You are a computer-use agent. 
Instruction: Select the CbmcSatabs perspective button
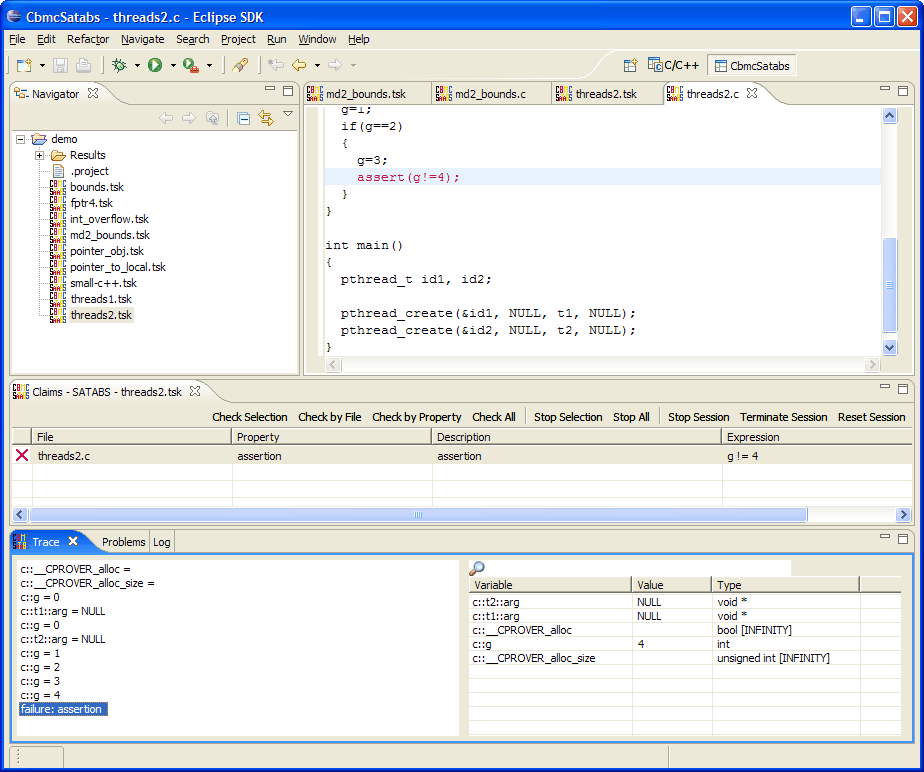(752, 65)
